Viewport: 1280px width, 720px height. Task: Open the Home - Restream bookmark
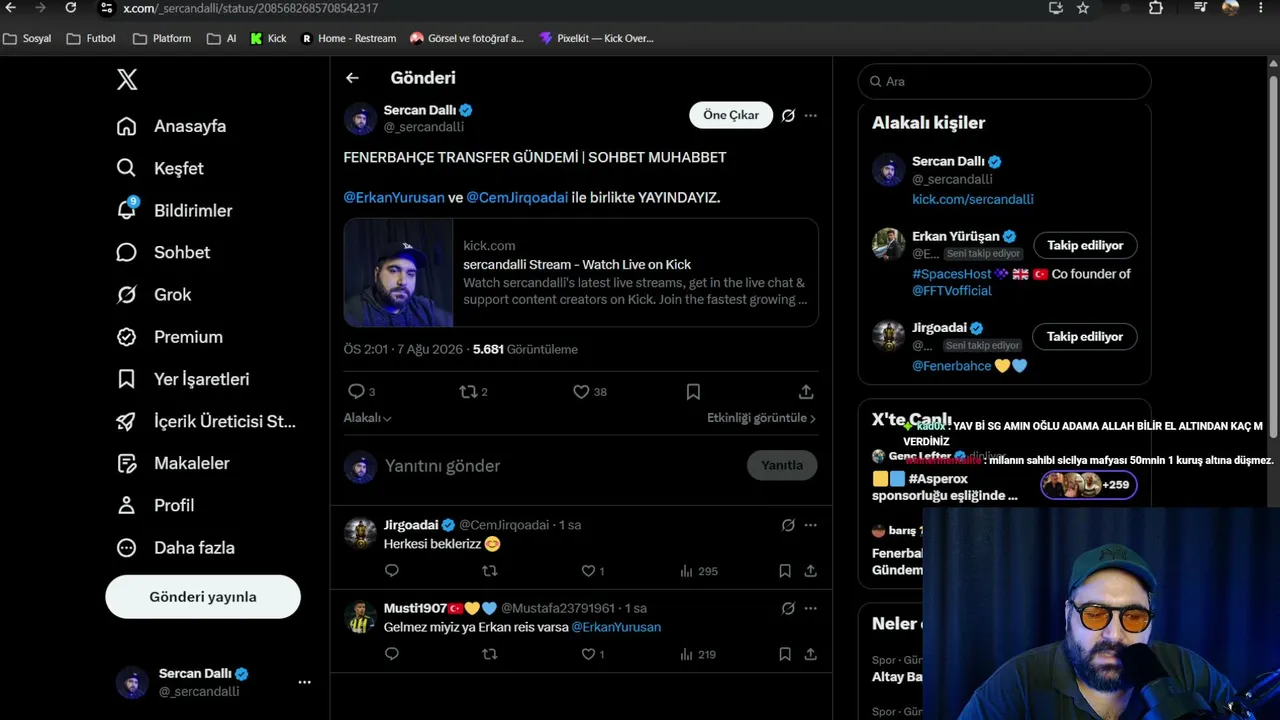click(x=349, y=39)
